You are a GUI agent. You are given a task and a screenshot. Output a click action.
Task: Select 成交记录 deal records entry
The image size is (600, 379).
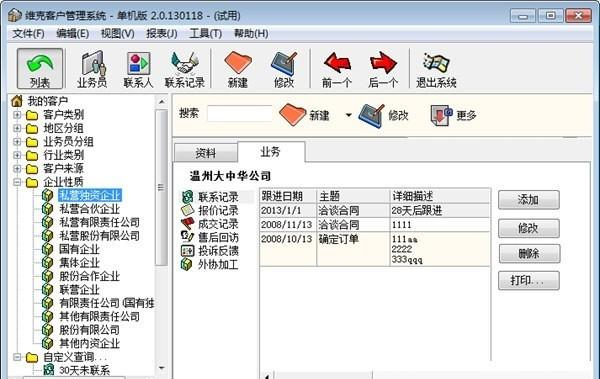218,224
